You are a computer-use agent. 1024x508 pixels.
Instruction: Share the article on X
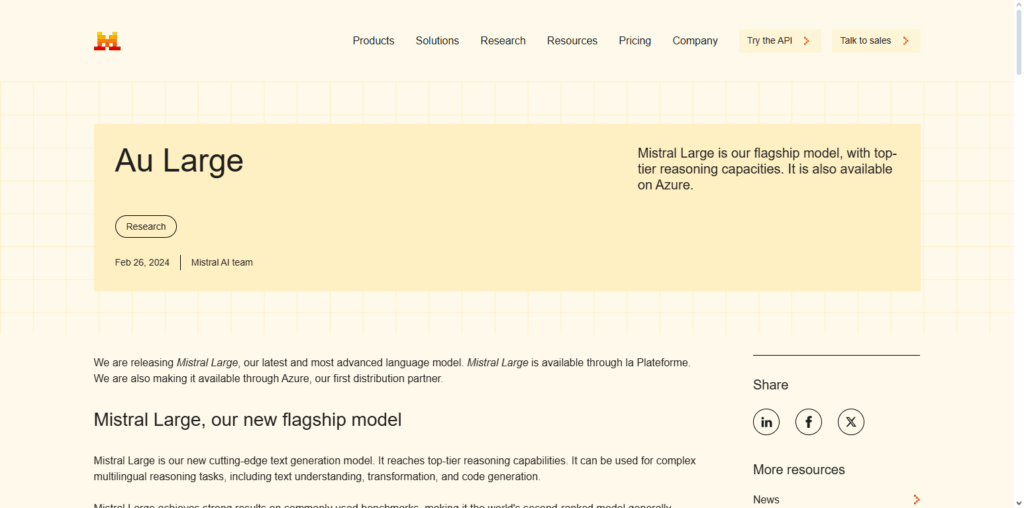click(x=851, y=422)
